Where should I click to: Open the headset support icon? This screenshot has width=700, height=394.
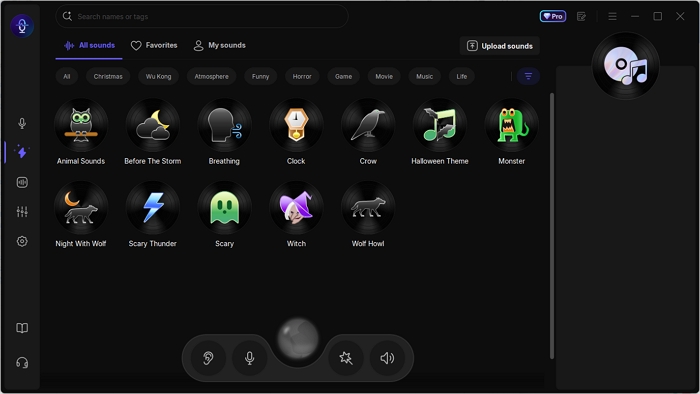pos(22,362)
